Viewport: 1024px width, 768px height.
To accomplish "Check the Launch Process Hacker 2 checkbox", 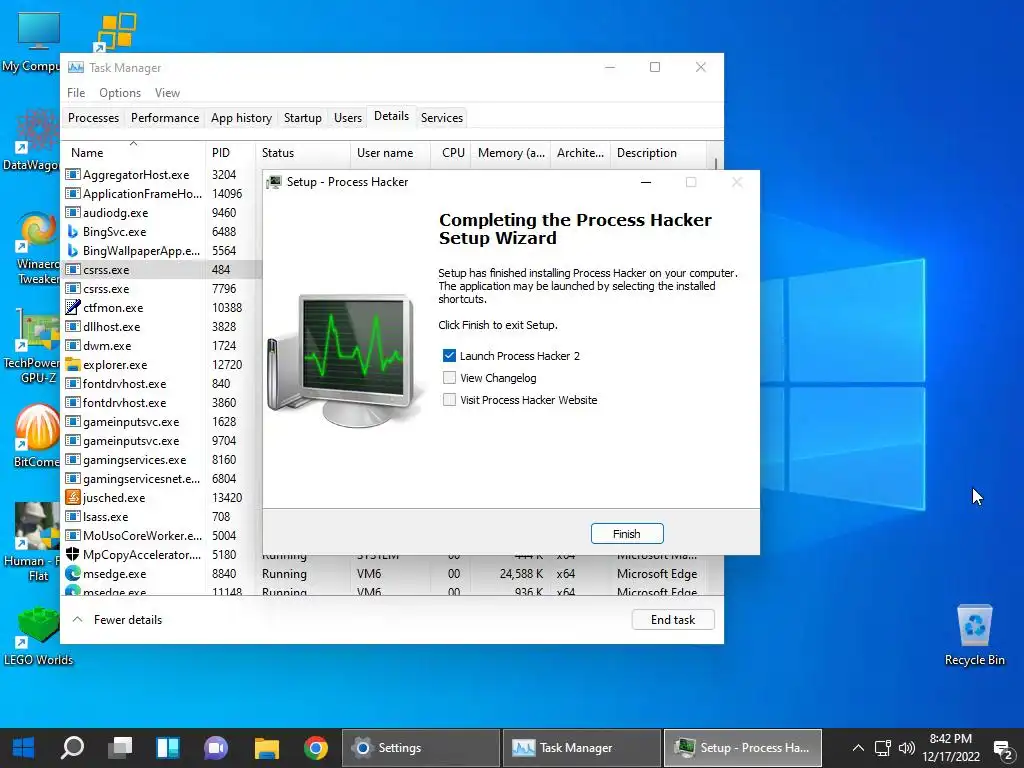I will [449, 355].
